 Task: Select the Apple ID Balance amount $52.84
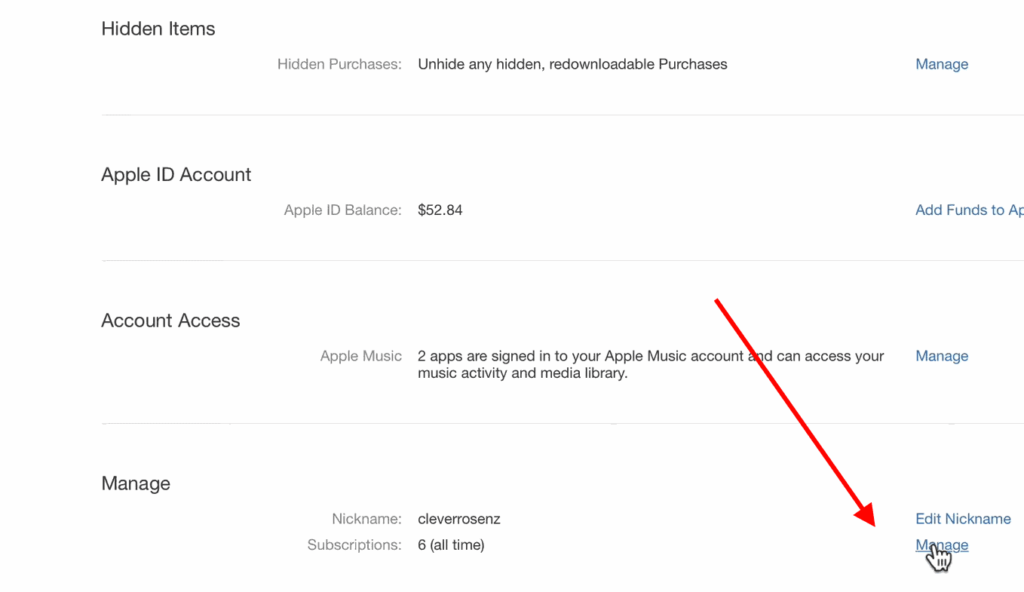[x=439, y=210]
